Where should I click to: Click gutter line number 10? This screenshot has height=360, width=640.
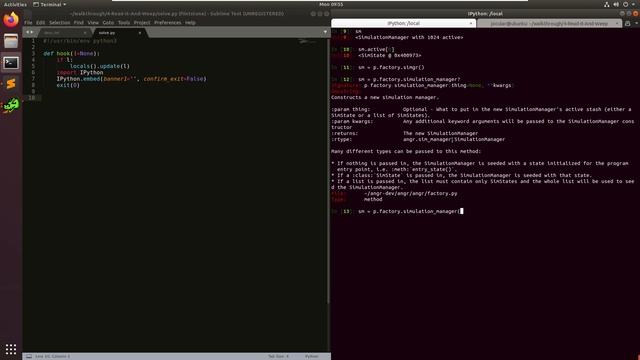pyautogui.click(x=32, y=98)
